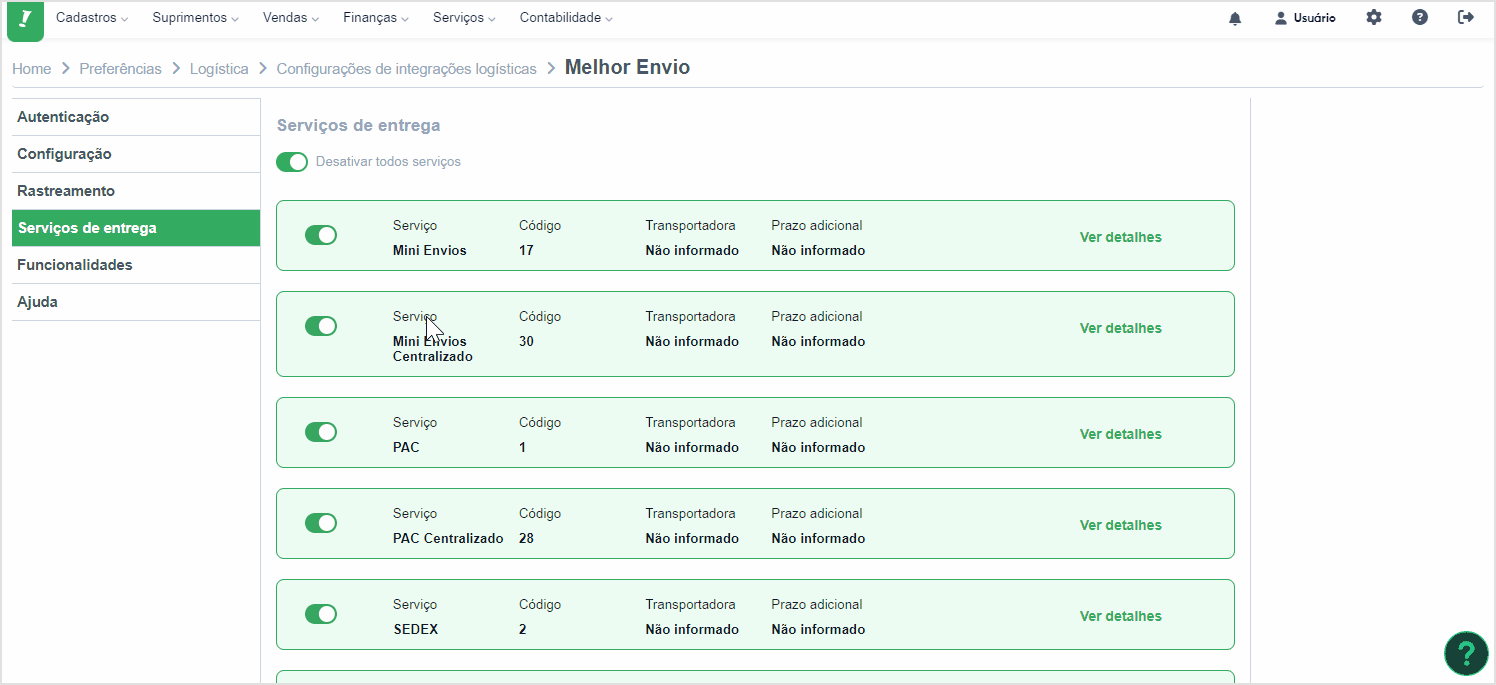This screenshot has width=1496, height=685.
Task: Click the code value 17
Action: (526, 250)
